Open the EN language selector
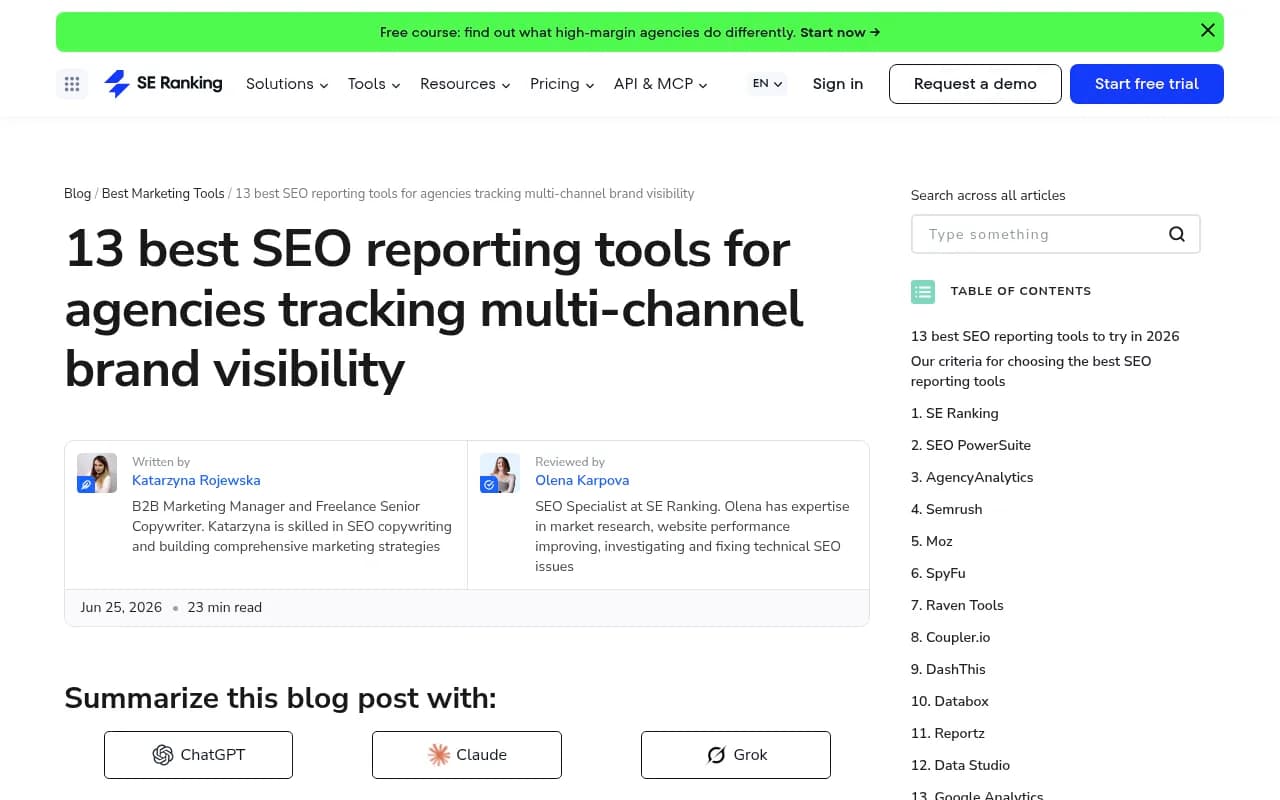This screenshot has height=800, width=1280. pyautogui.click(x=767, y=84)
